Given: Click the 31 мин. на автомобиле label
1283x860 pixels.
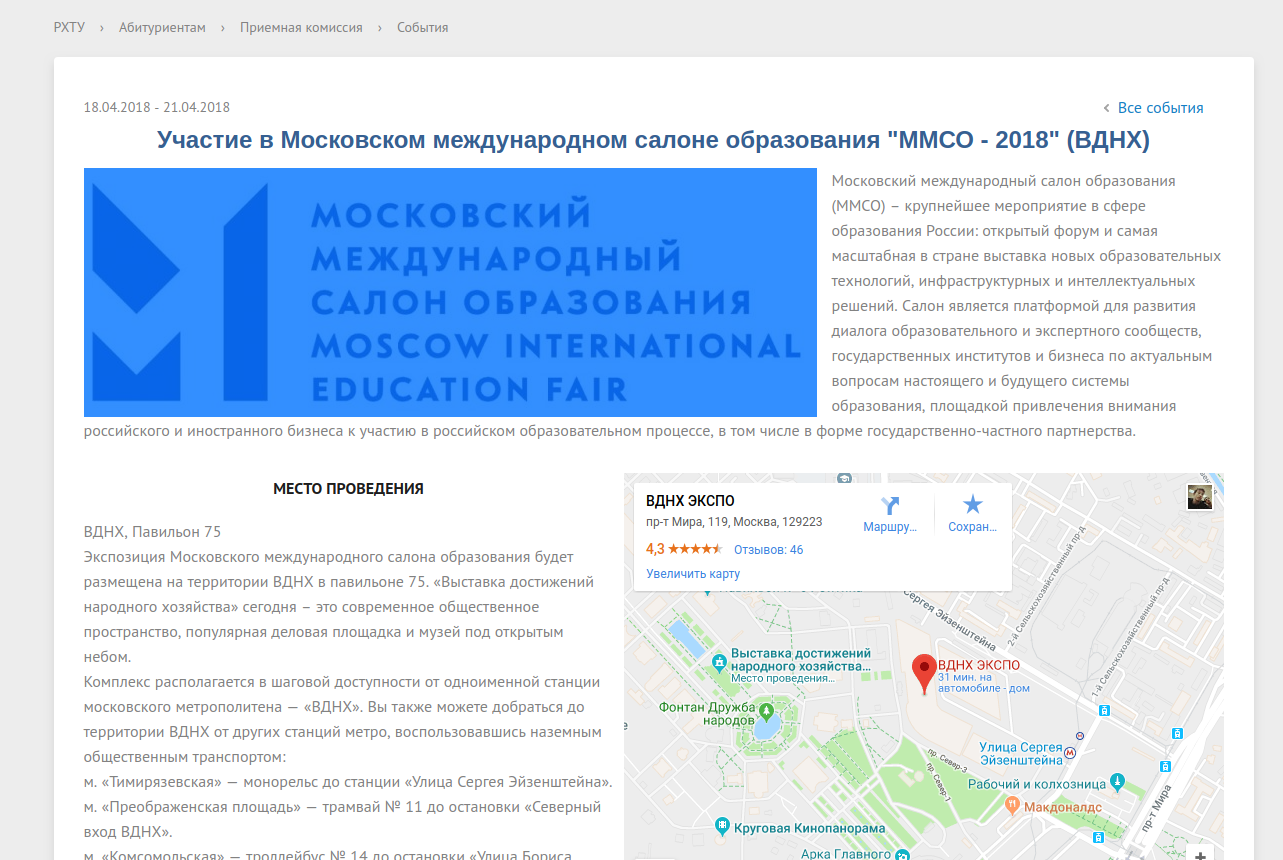Looking at the screenshot, I should click(984, 683).
